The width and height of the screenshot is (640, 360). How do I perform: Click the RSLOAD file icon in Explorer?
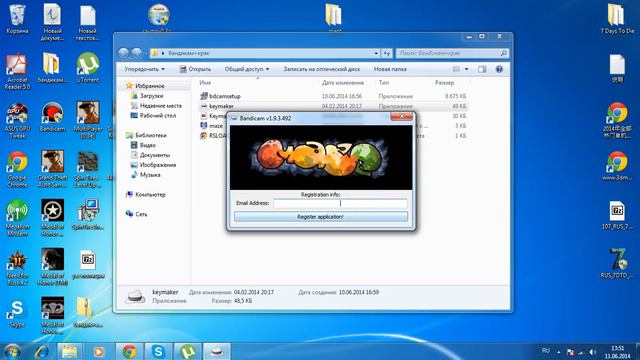(x=204, y=136)
